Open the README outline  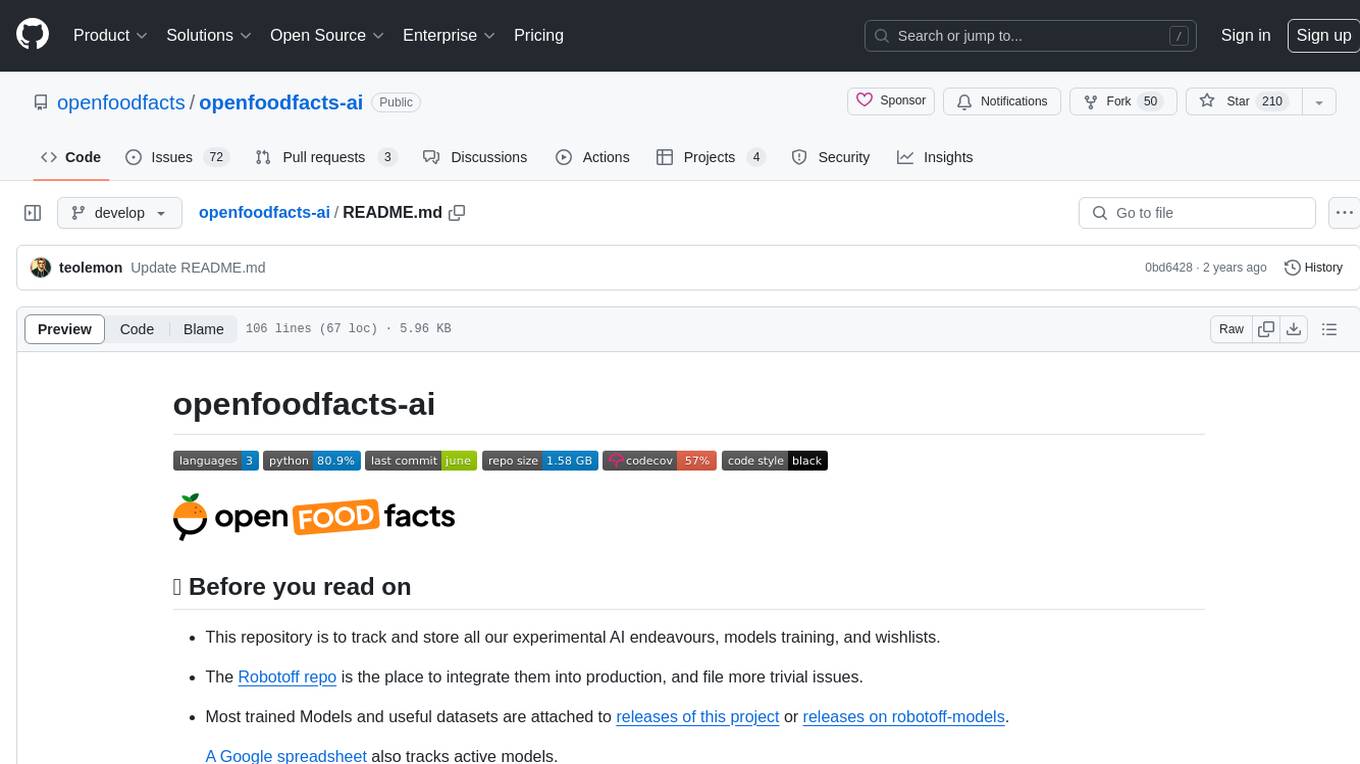point(1329,329)
